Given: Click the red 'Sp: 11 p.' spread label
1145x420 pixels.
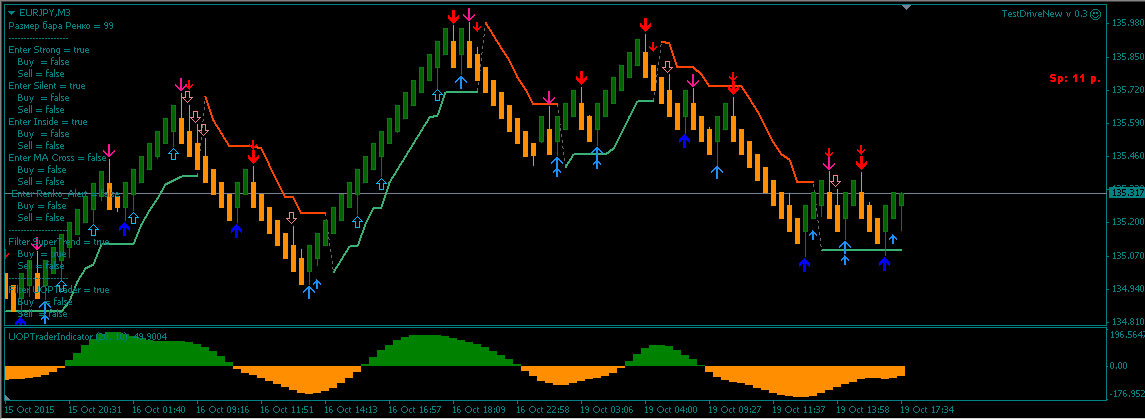Looking at the screenshot, I should point(1075,78).
